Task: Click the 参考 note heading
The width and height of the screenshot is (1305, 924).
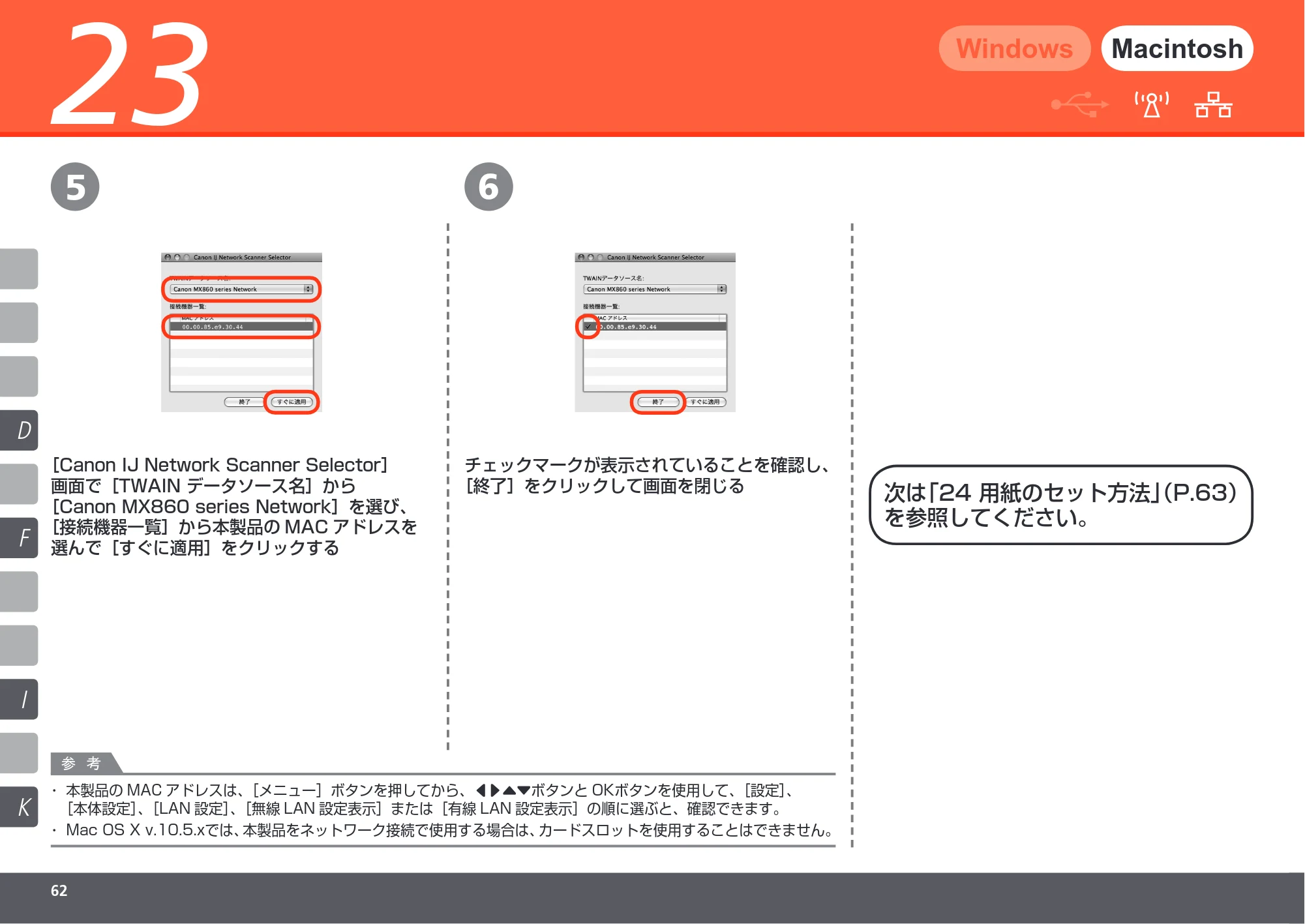Action: (x=82, y=763)
